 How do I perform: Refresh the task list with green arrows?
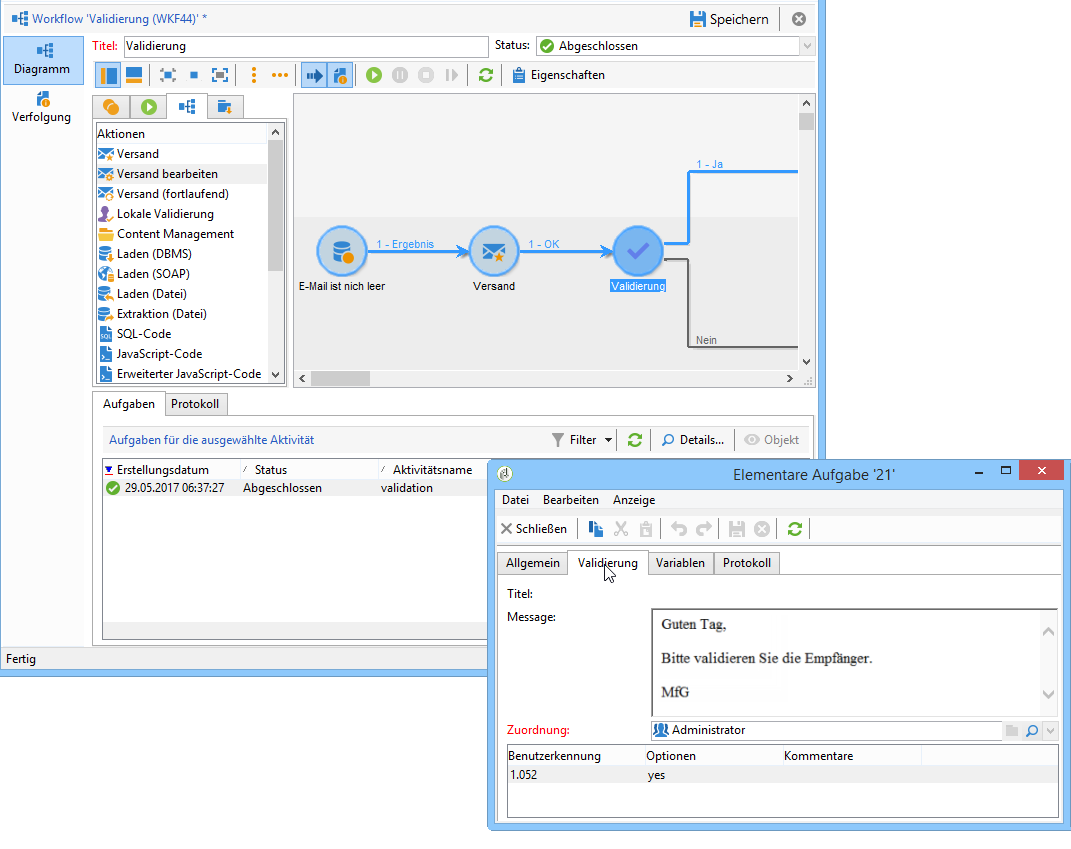pos(635,440)
